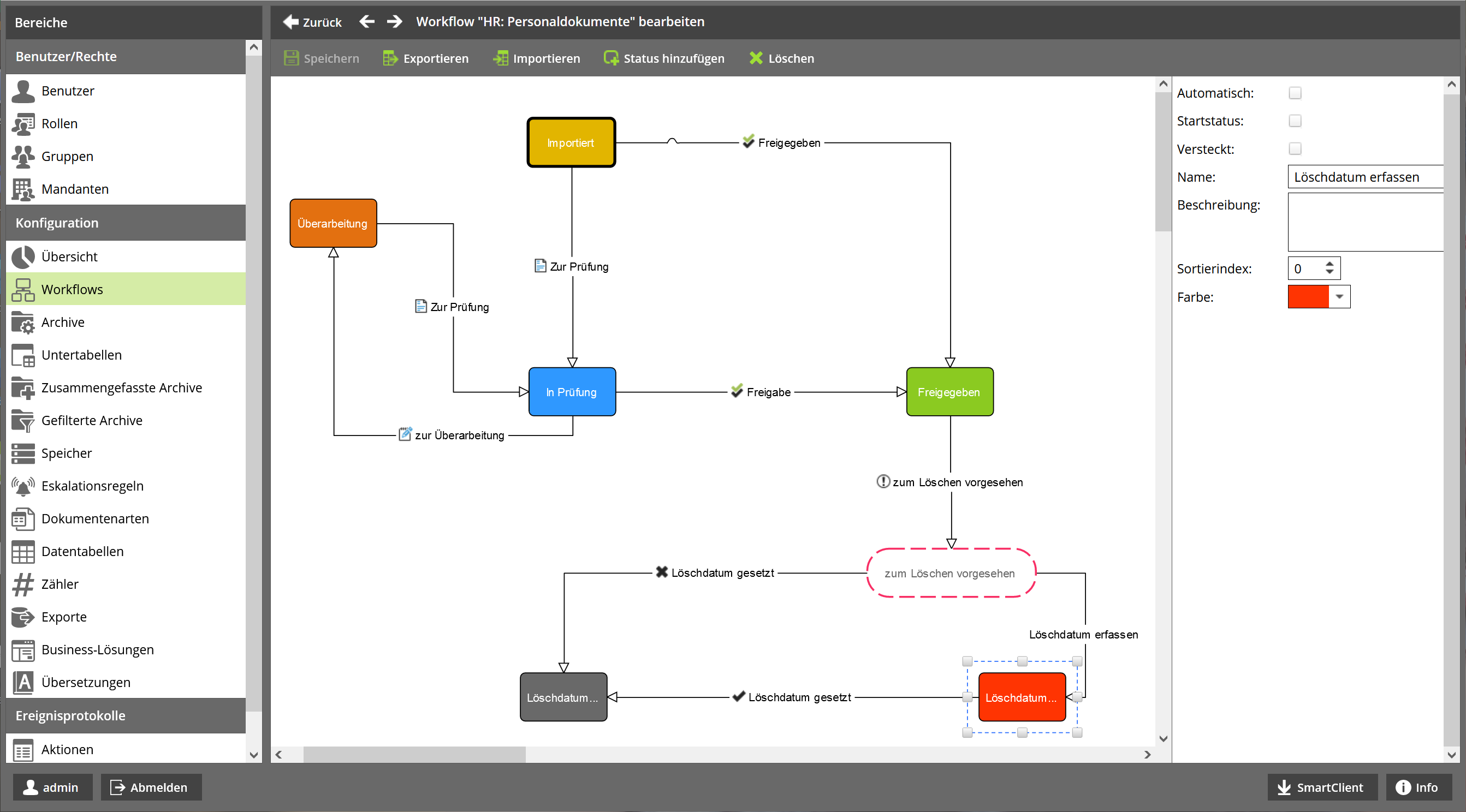Image resolution: width=1466 pixels, height=812 pixels.
Task: Open Dokumentenarten menu entry
Action: (x=125, y=518)
